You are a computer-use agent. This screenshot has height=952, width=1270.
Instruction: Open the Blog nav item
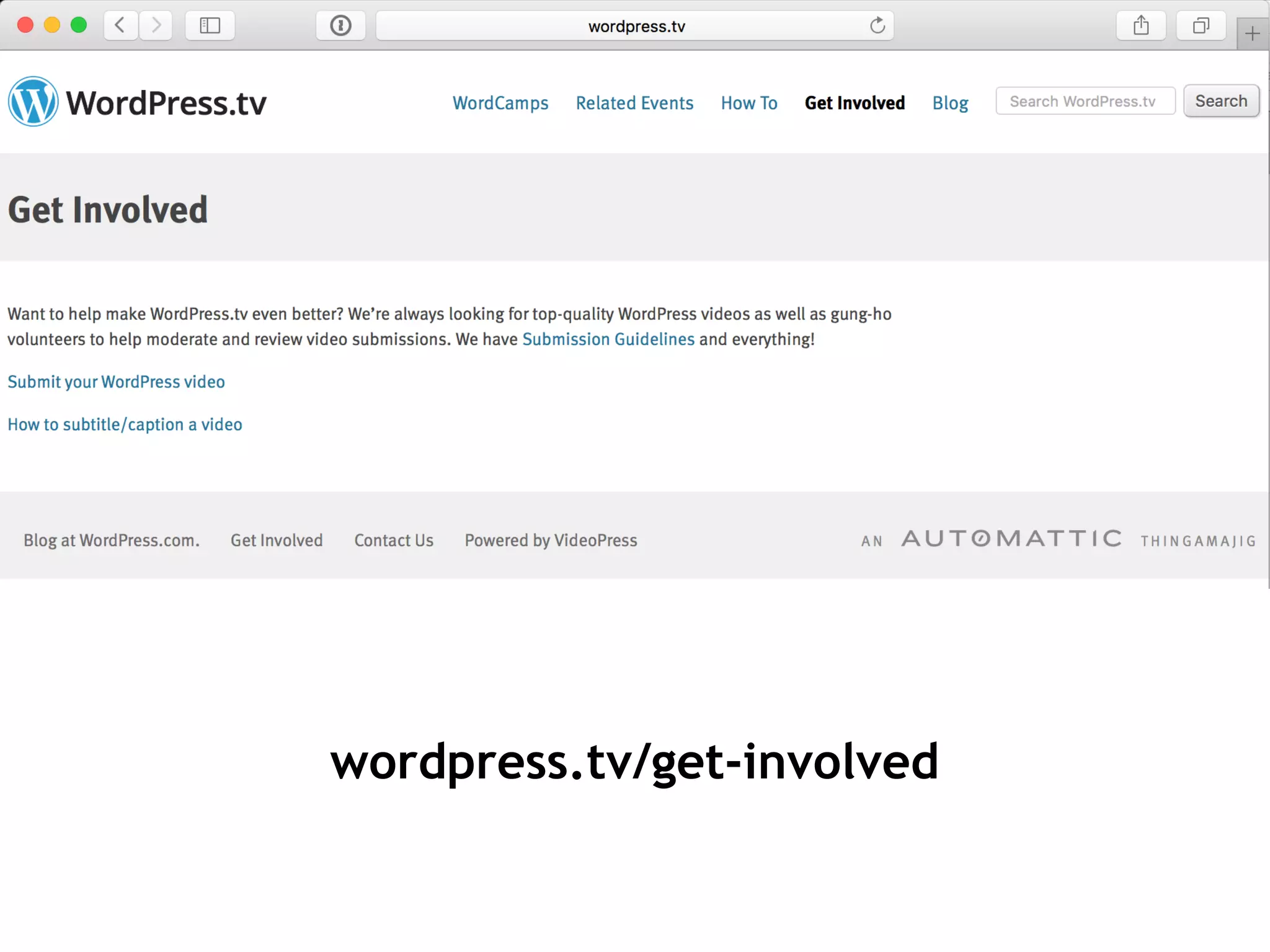coord(950,103)
